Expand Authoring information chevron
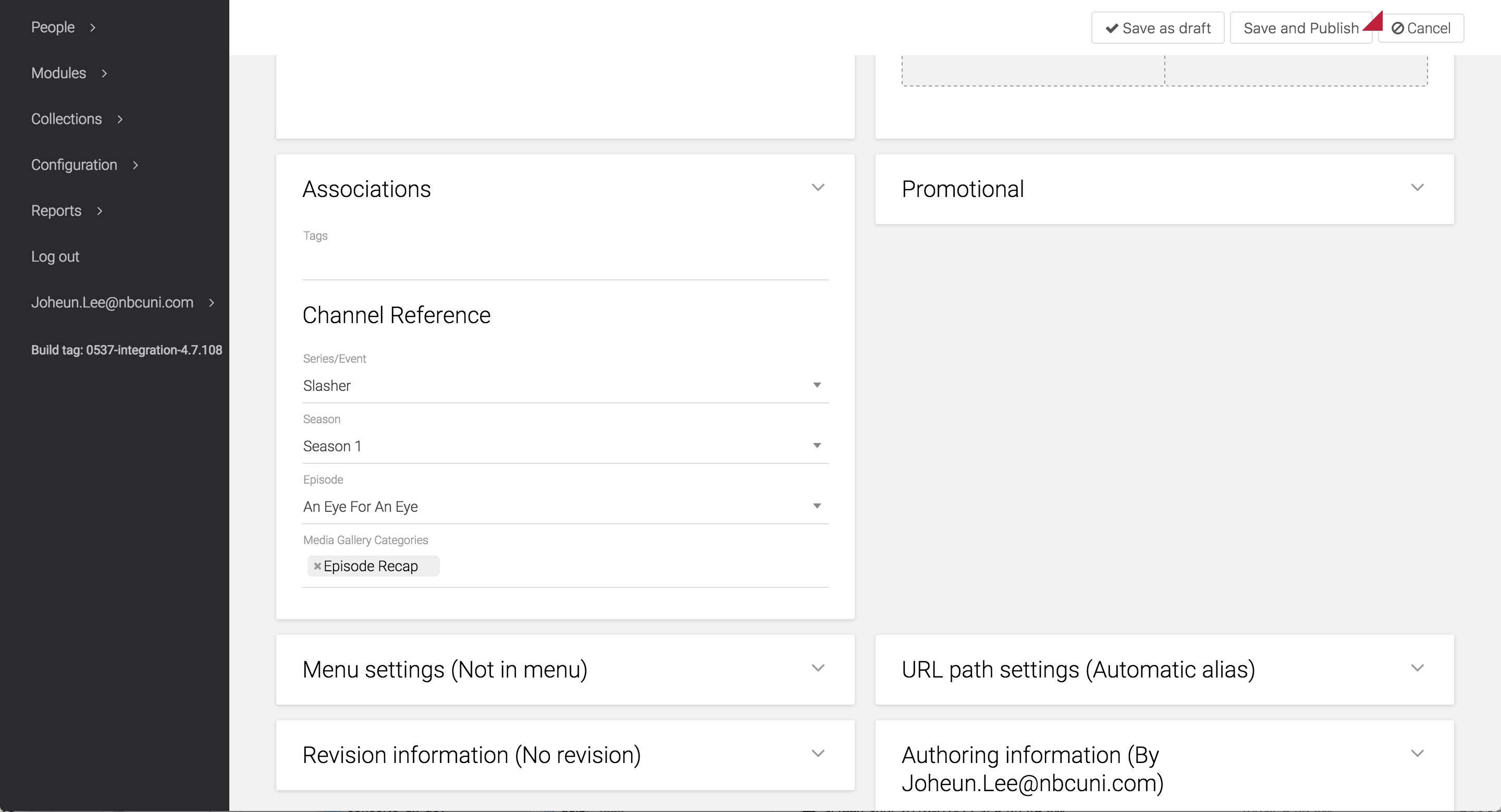Image resolution: width=1501 pixels, height=812 pixels. click(1417, 754)
